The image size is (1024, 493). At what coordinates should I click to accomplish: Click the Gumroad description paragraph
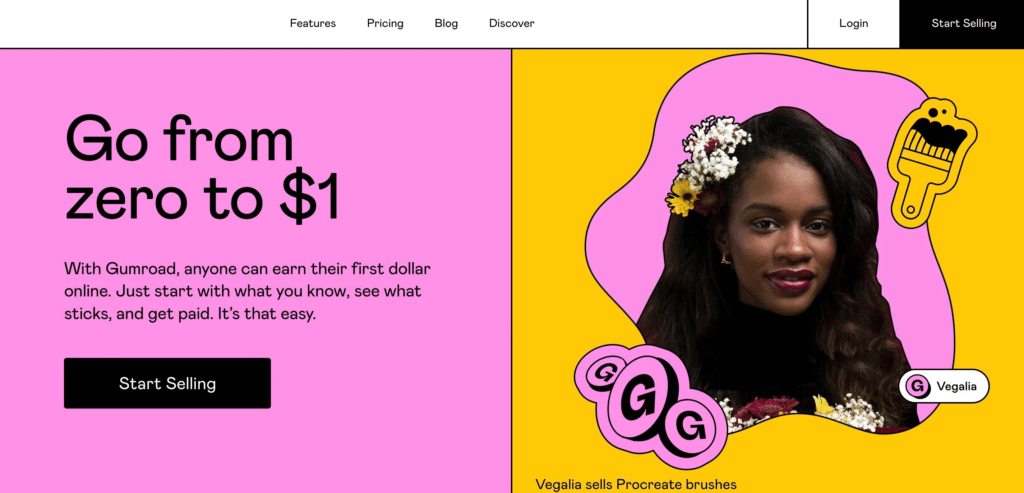[x=248, y=291]
